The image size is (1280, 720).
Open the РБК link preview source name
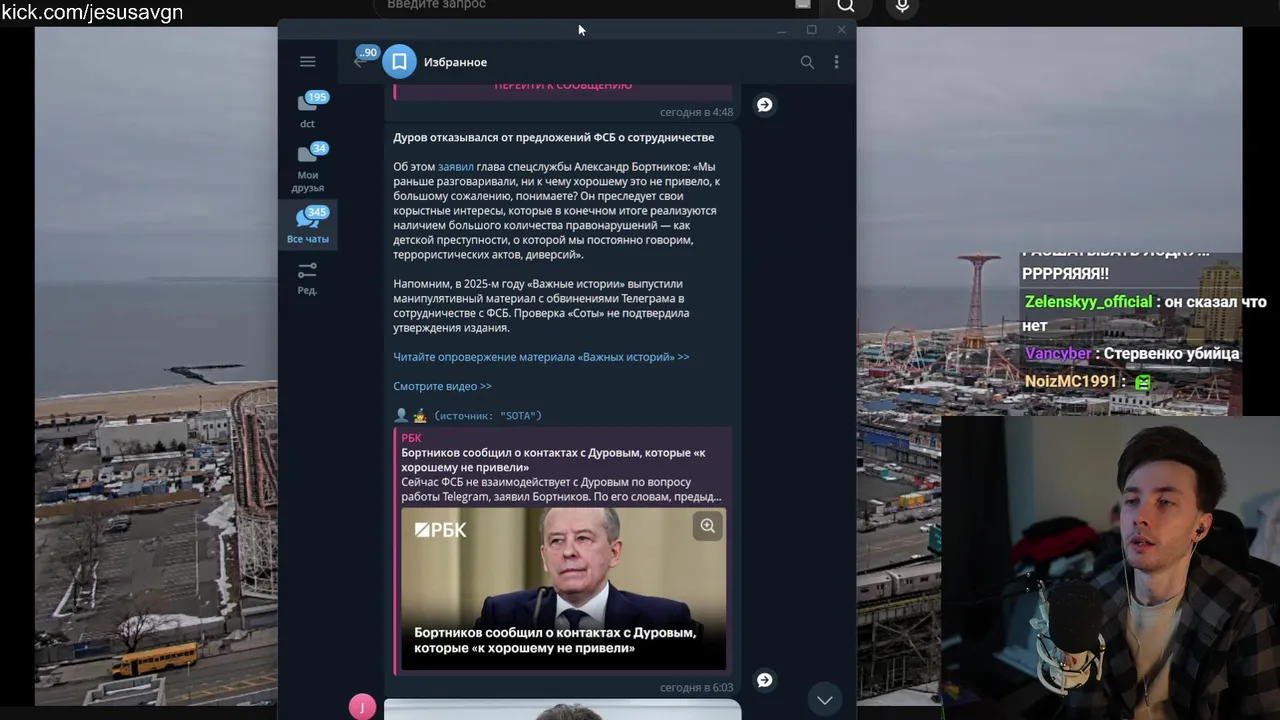click(x=411, y=438)
